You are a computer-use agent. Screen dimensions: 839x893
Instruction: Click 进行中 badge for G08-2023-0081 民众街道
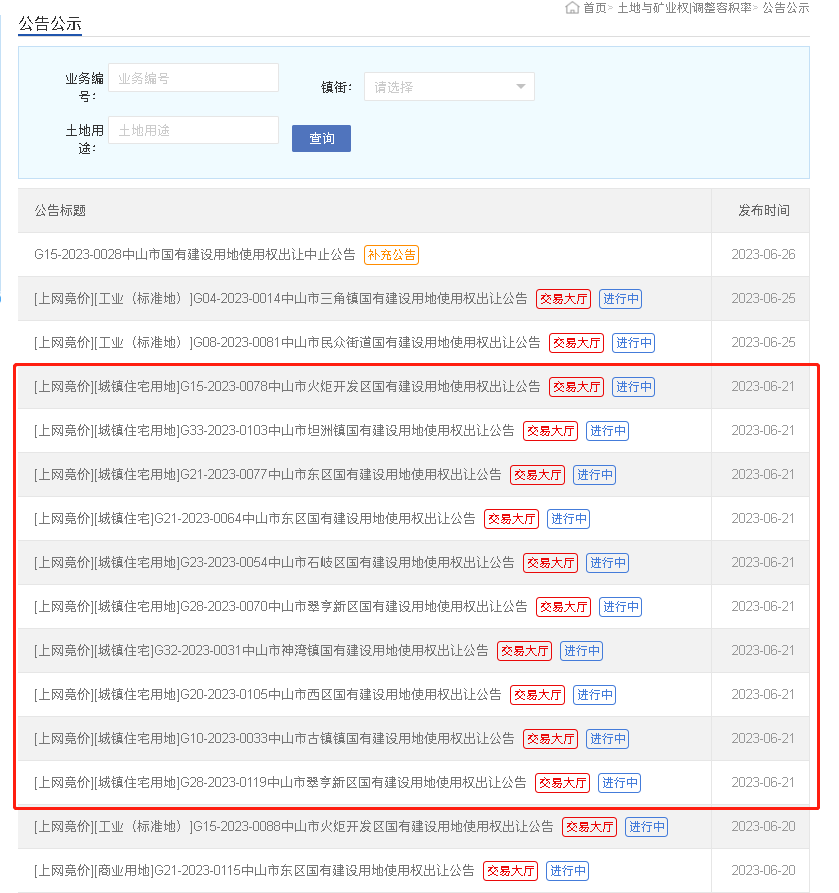(x=633, y=343)
